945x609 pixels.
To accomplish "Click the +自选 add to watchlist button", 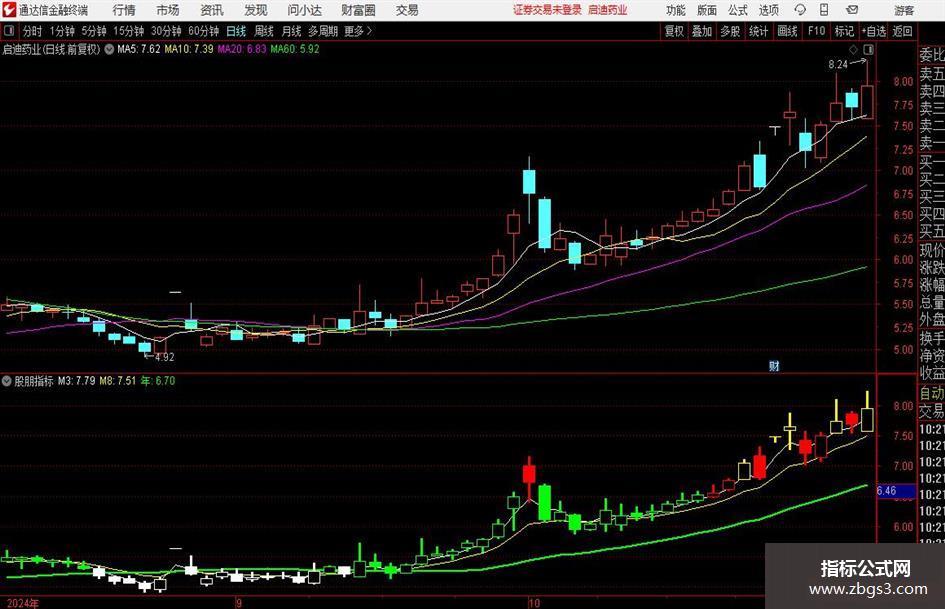I will 874,31.
